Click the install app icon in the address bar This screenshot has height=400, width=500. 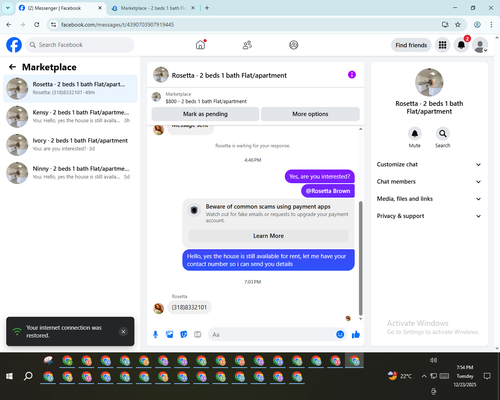(445, 24)
